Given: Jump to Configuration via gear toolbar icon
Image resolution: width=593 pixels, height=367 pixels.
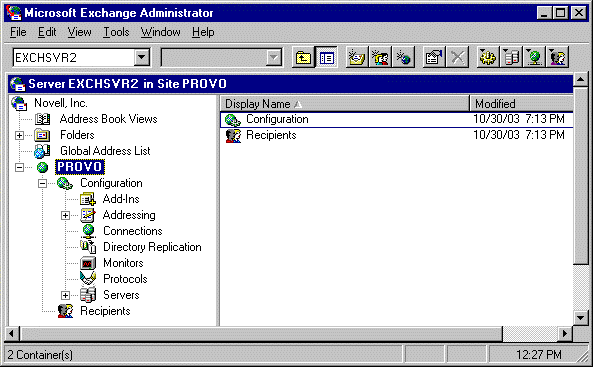Looking at the screenshot, I should click(x=487, y=58).
